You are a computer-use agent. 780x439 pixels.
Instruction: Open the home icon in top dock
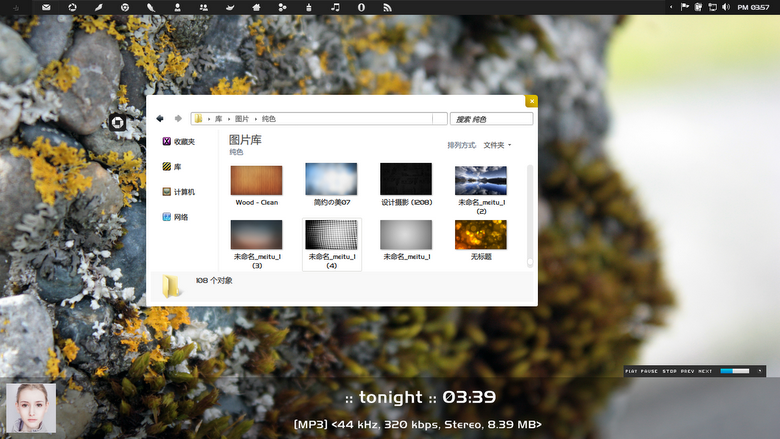(256, 7)
